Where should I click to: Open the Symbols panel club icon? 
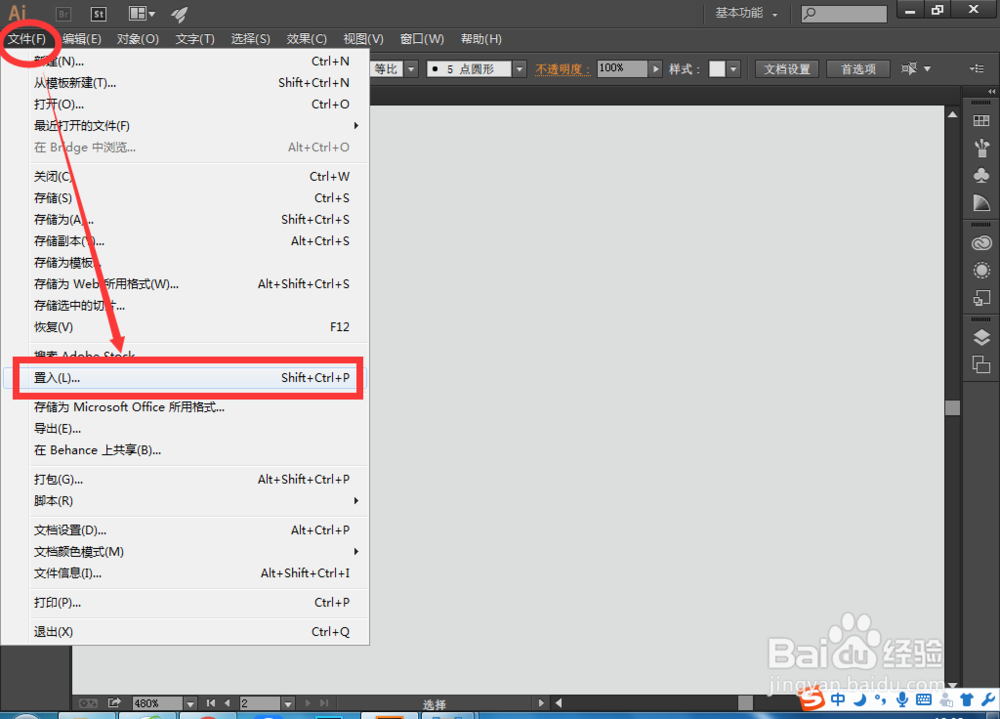[x=982, y=175]
